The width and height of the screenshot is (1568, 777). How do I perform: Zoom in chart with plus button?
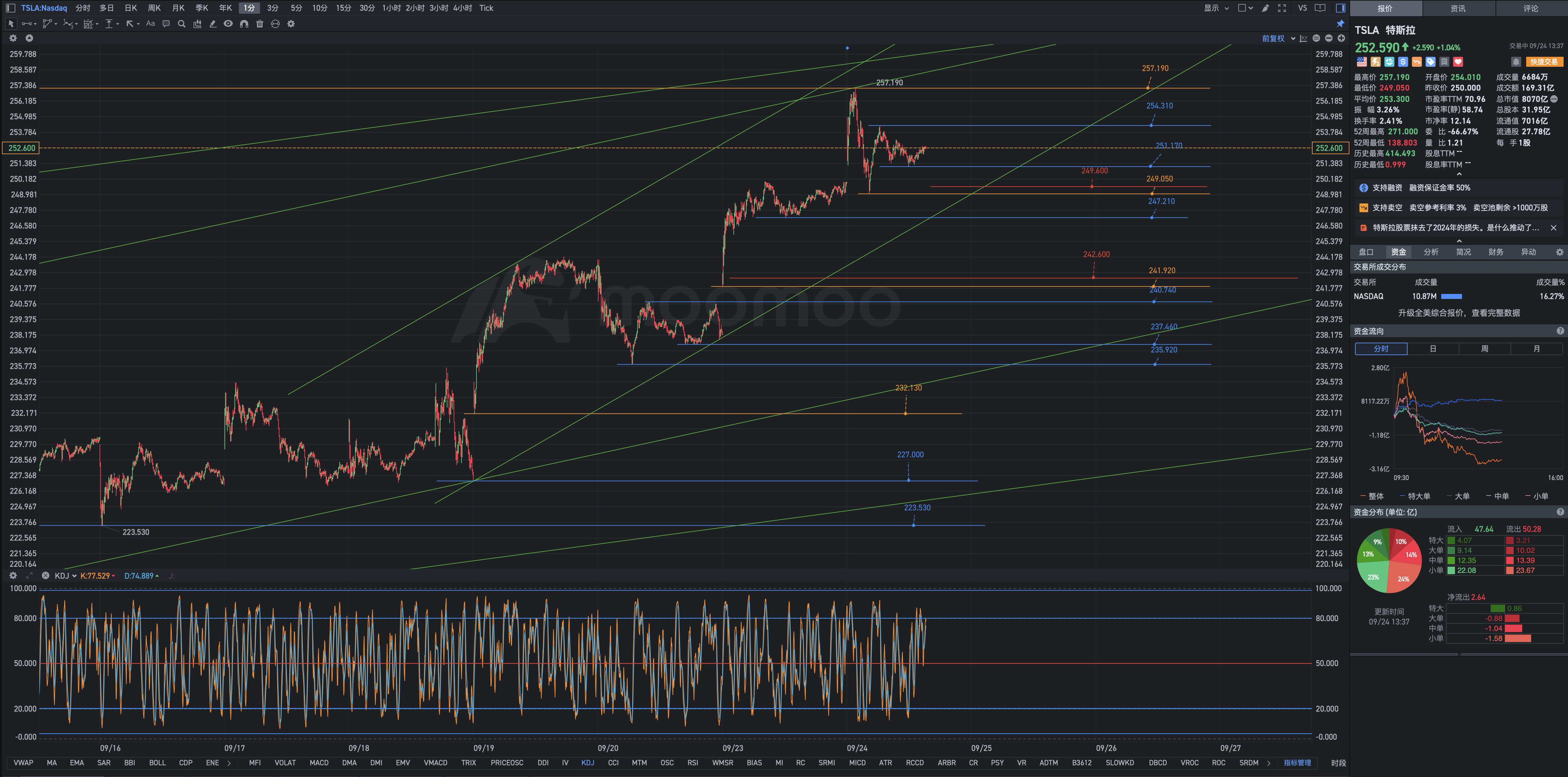point(1341,38)
